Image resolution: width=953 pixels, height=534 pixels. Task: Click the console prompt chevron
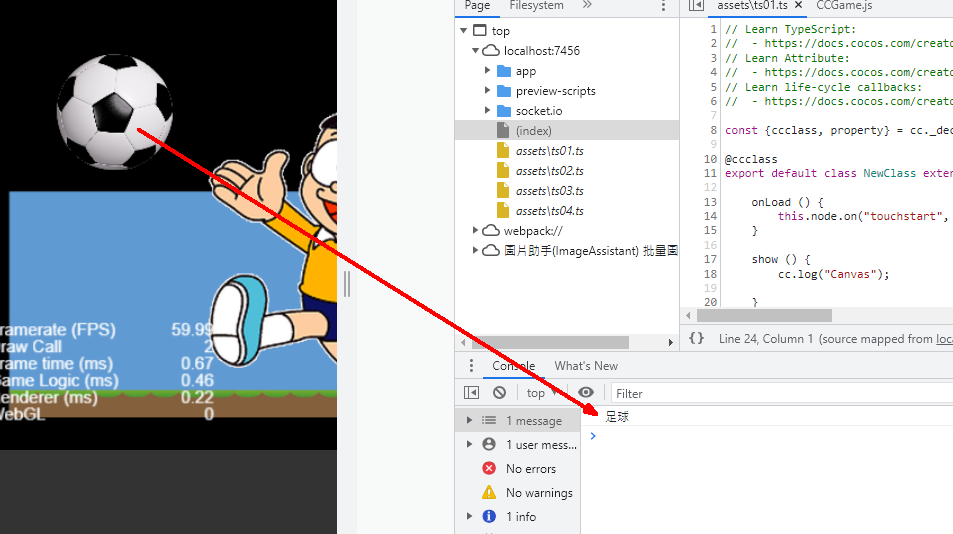pos(593,436)
